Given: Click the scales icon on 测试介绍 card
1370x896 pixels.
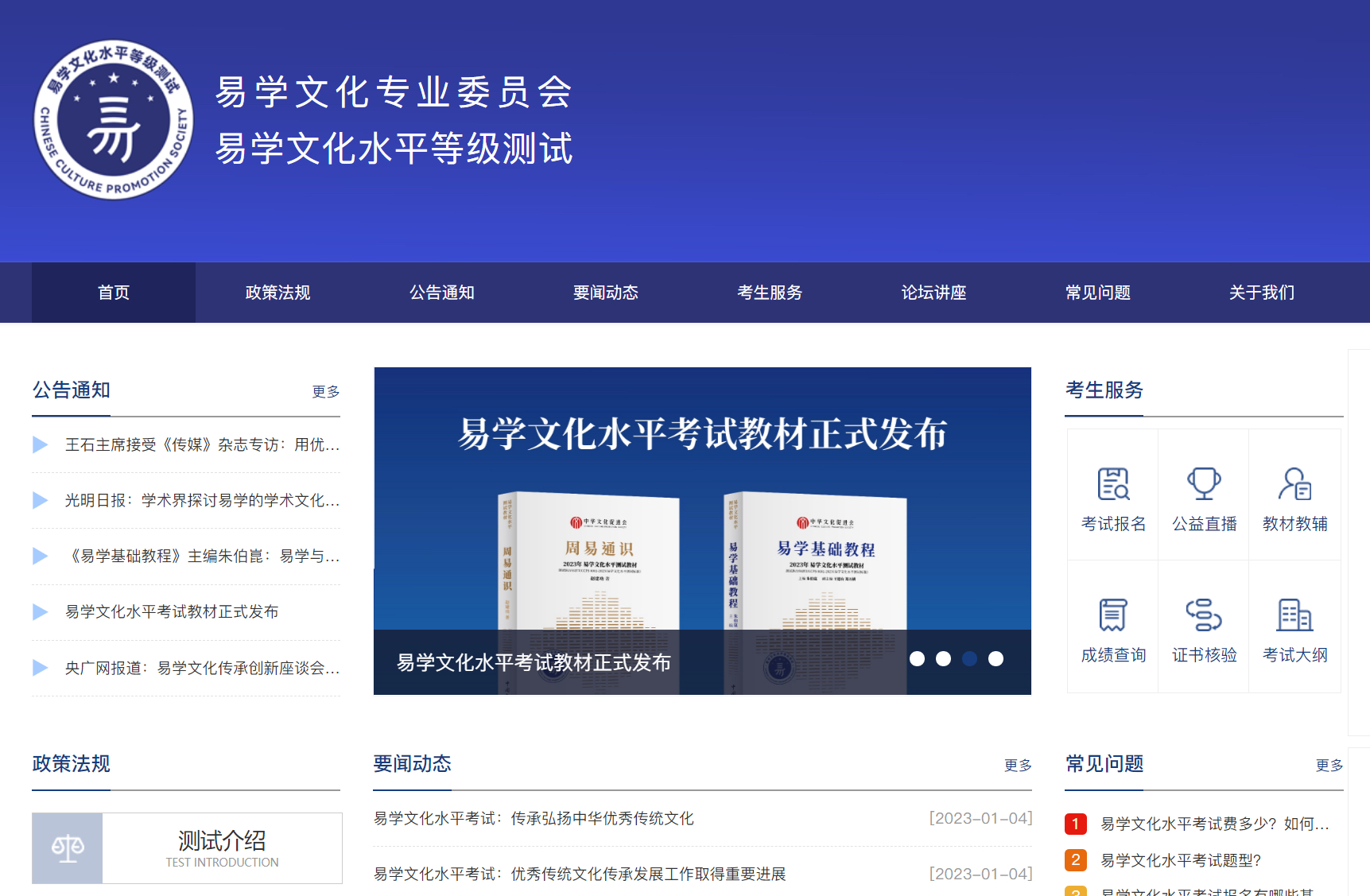Looking at the screenshot, I should pyautogui.click(x=67, y=848).
